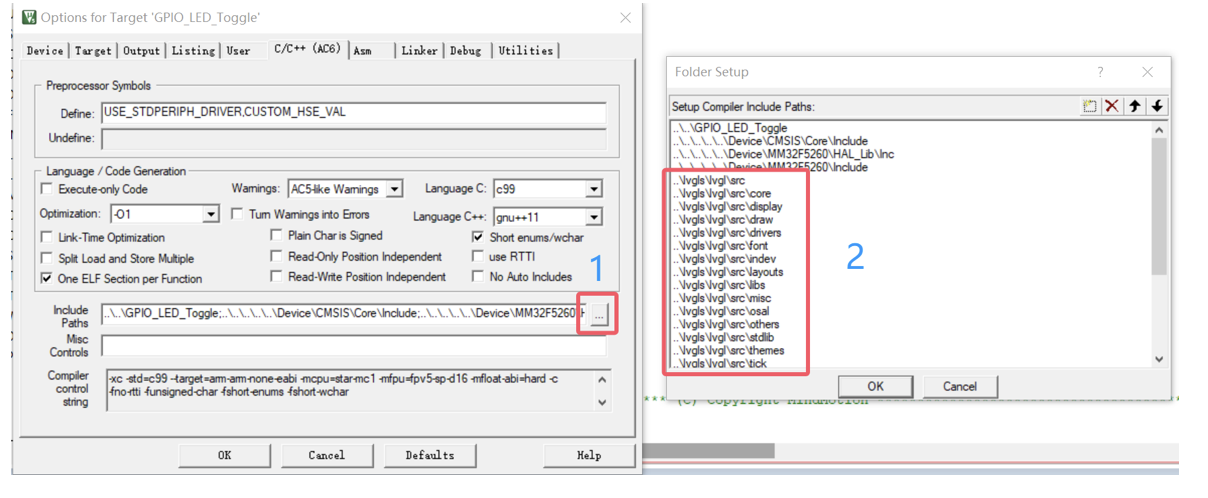
Task: Switch to the Utilities tab
Action: 526,51
